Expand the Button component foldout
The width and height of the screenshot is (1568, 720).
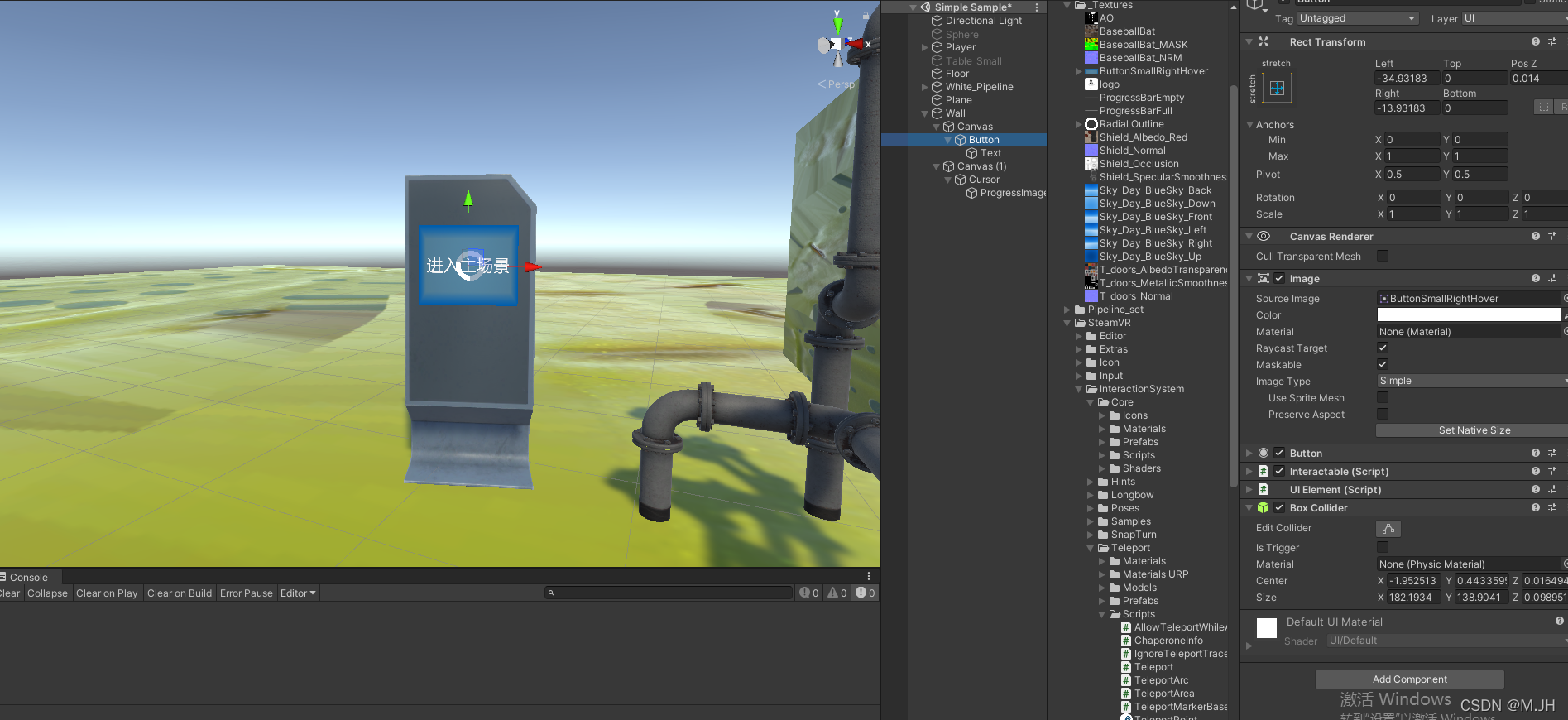[1249, 453]
